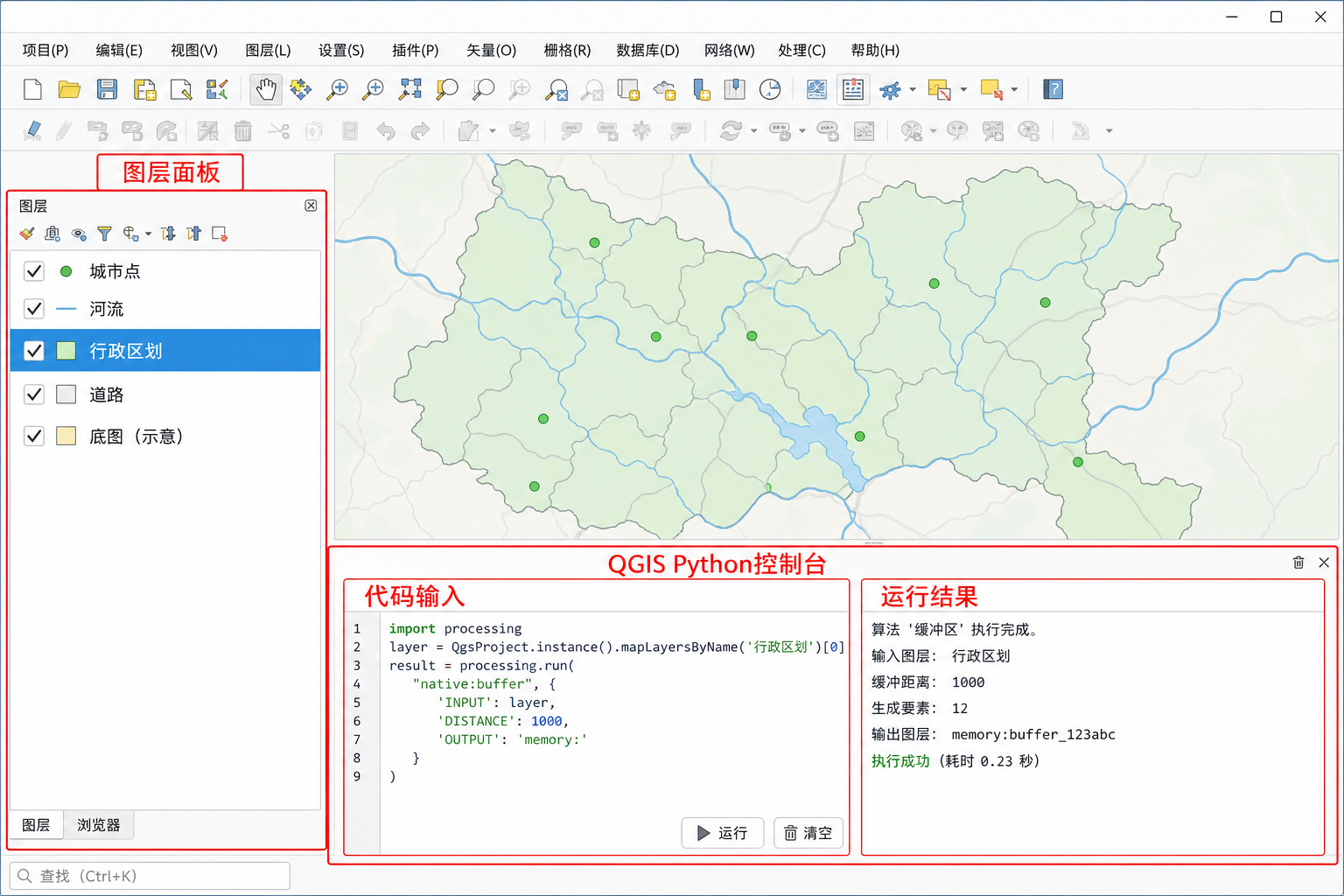The image size is (1344, 896).
Task: Open 插件(P) menu
Action: (x=416, y=50)
